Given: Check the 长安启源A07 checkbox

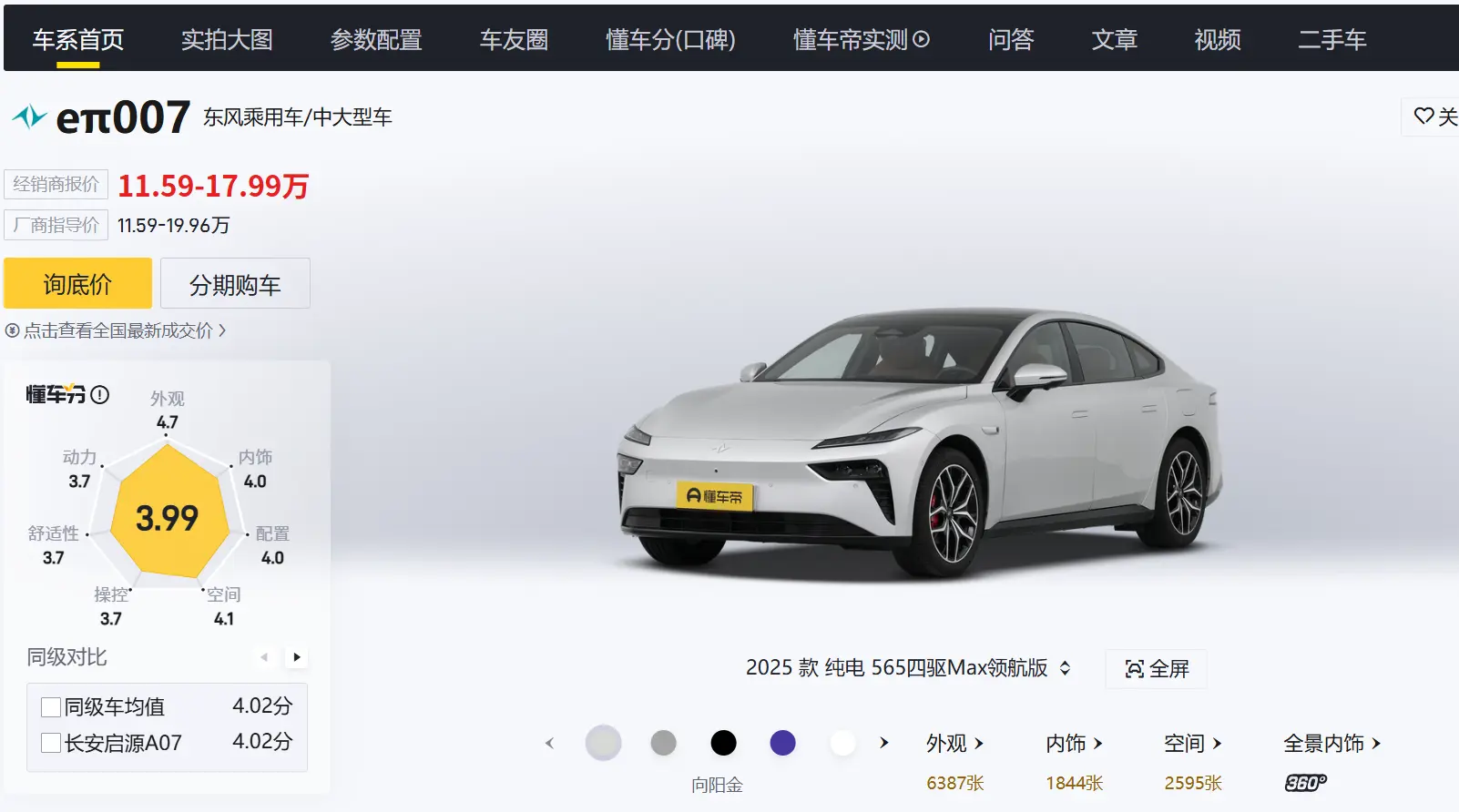Looking at the screenshot, I should tap(51, 743).
